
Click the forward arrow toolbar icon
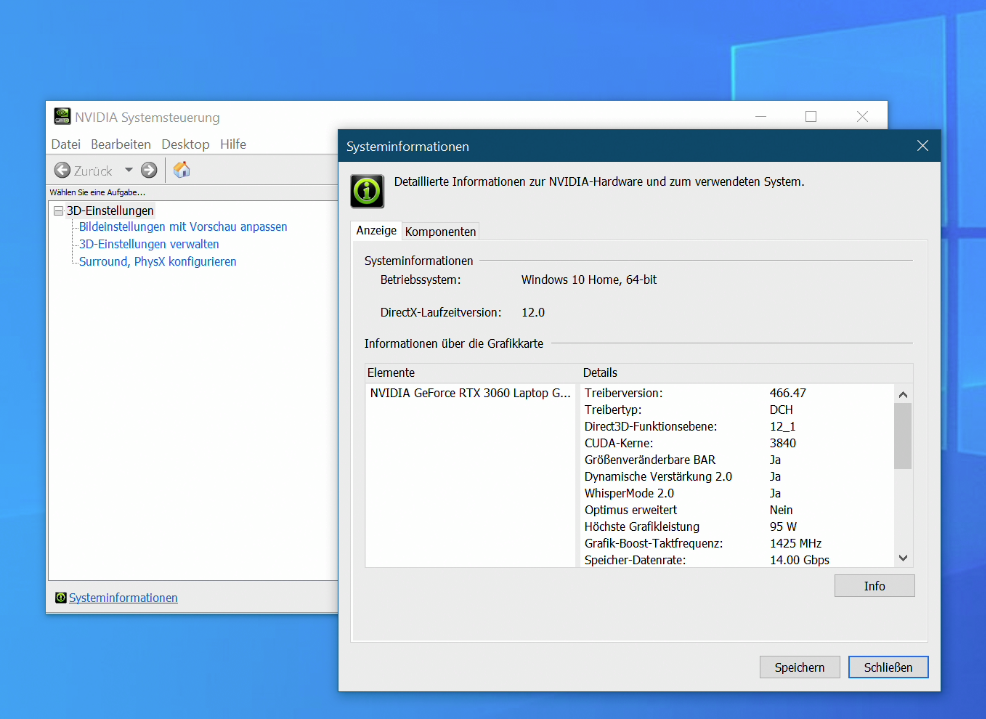[x=149, y=170]
